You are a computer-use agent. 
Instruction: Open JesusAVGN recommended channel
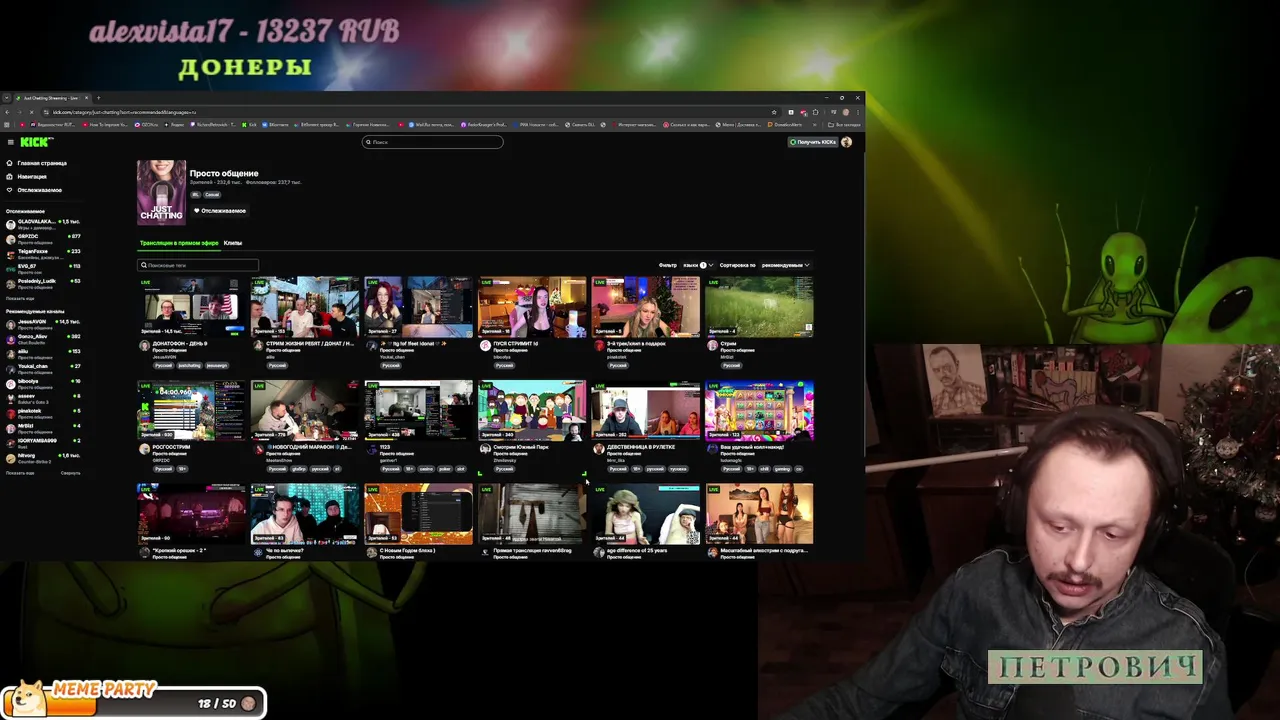(x=43, y=324)
